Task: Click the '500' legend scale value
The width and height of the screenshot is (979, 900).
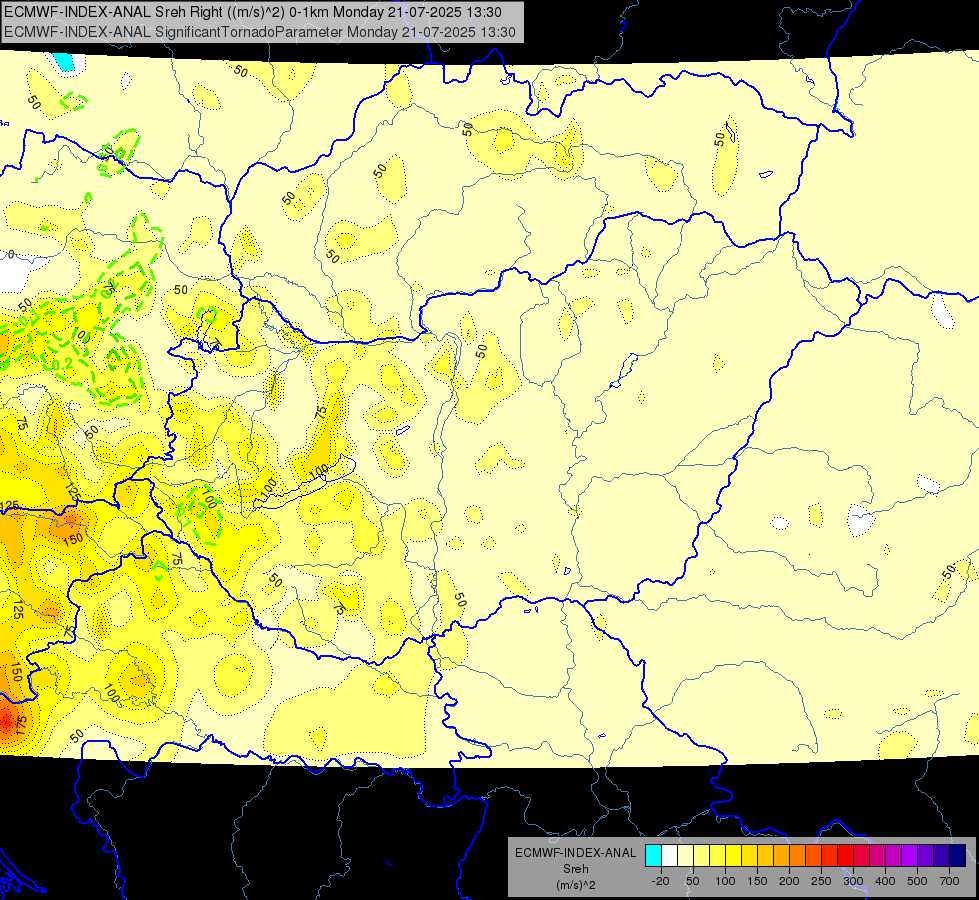Action: pyautogui.click(x=917, y=881)
